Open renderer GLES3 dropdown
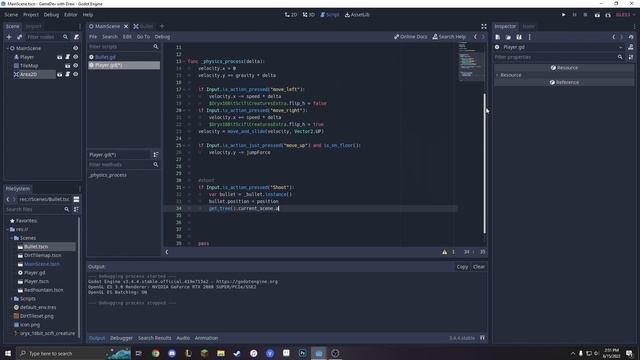This screenshot has height=360, width=640. tap(625, 15)
